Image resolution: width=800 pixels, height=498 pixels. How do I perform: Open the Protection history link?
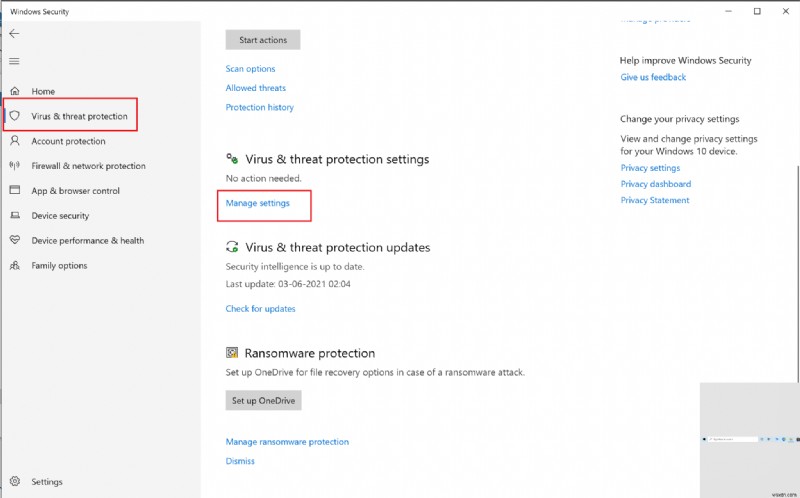(259, 107)
